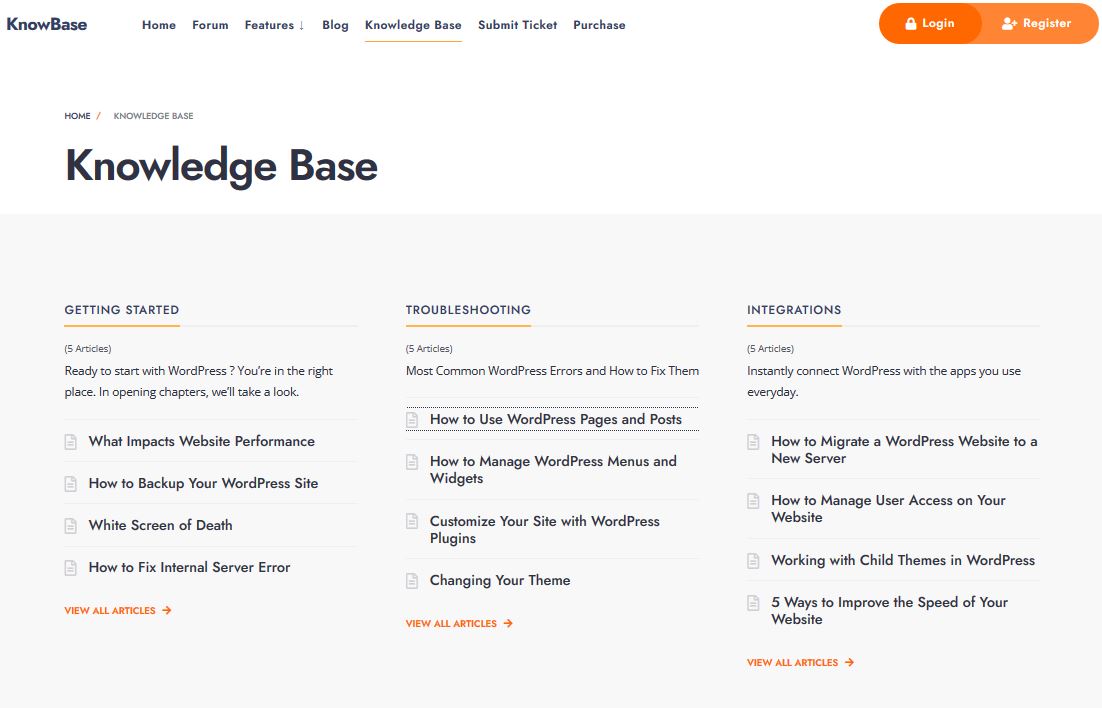Click the large Knowledge Base page title
Viewport: 1102px width, 708px height.
[221, 167]
